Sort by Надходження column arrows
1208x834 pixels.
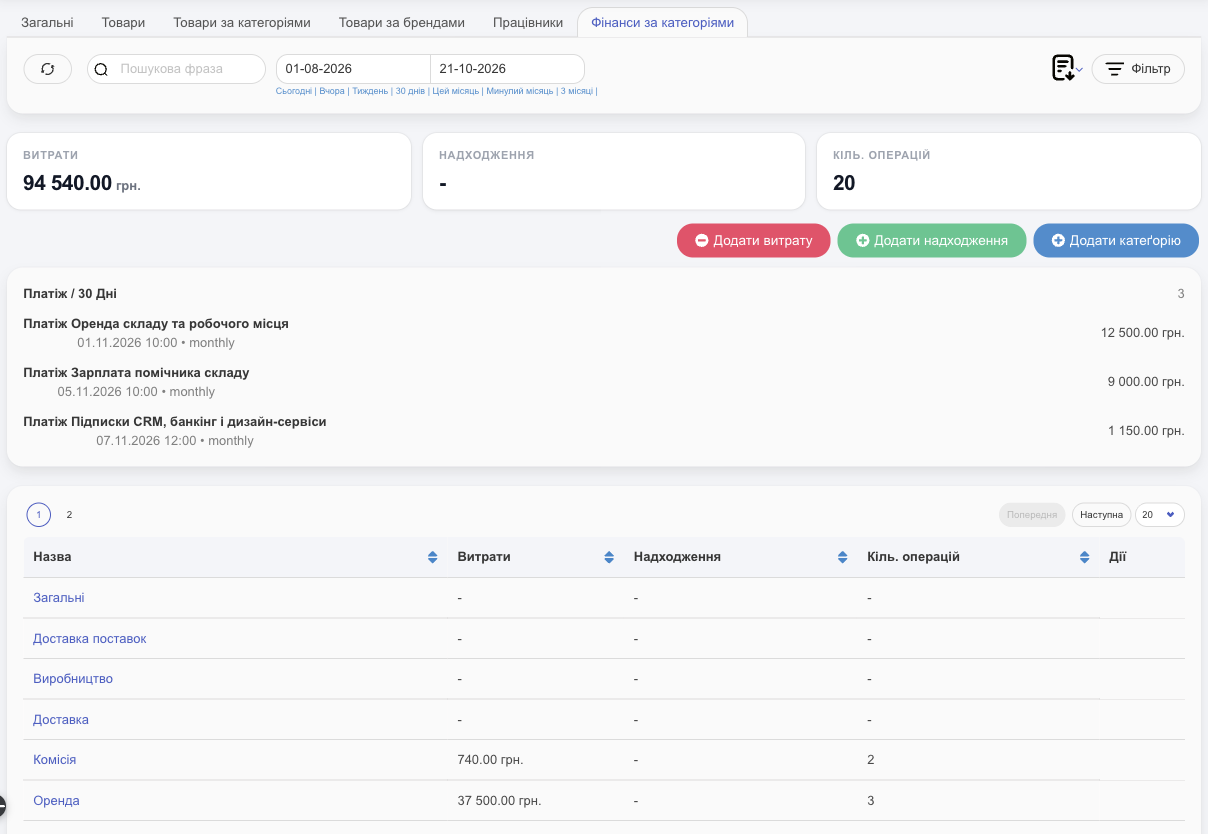click(x=842, y=557)
